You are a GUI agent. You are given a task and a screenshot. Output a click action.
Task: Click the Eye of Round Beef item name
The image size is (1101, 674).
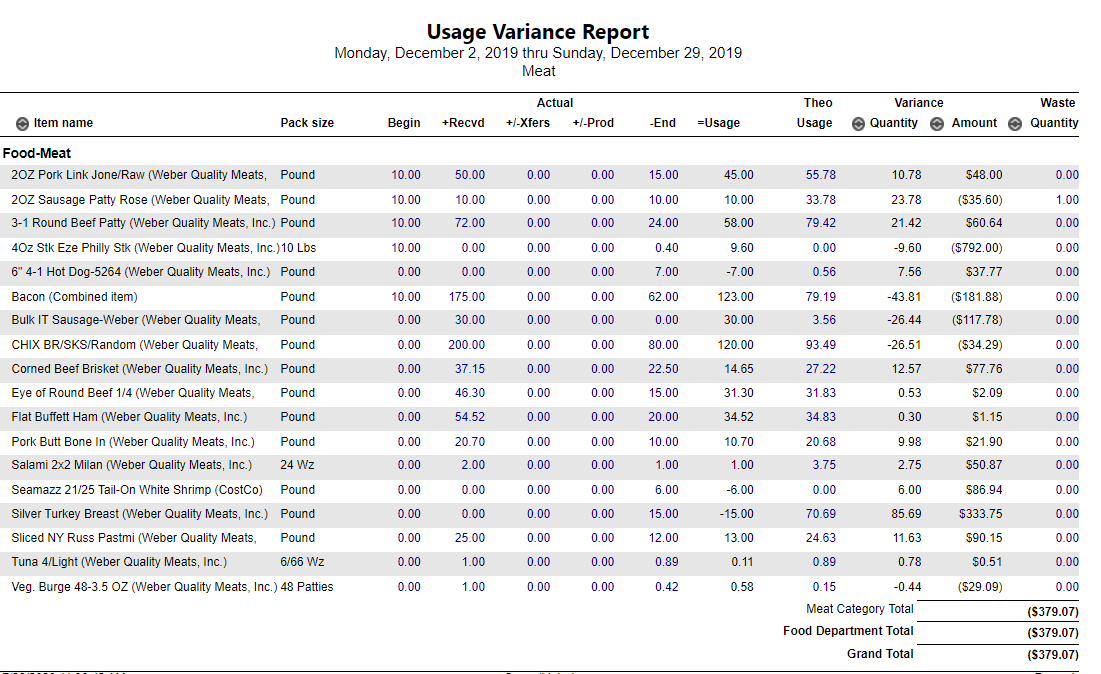tap(132, 393)
